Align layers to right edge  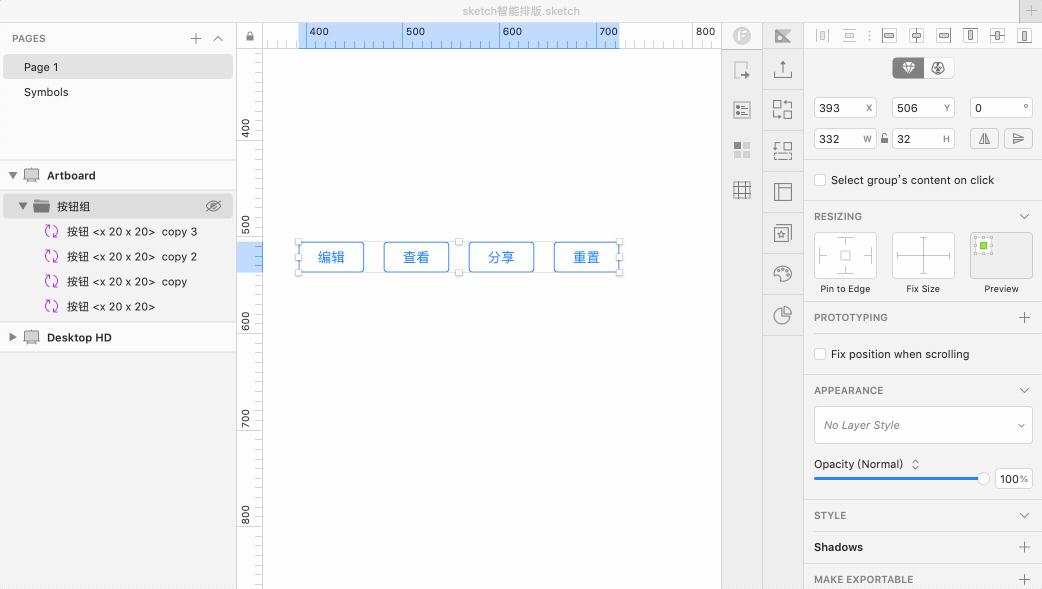[x=944, y=35]
